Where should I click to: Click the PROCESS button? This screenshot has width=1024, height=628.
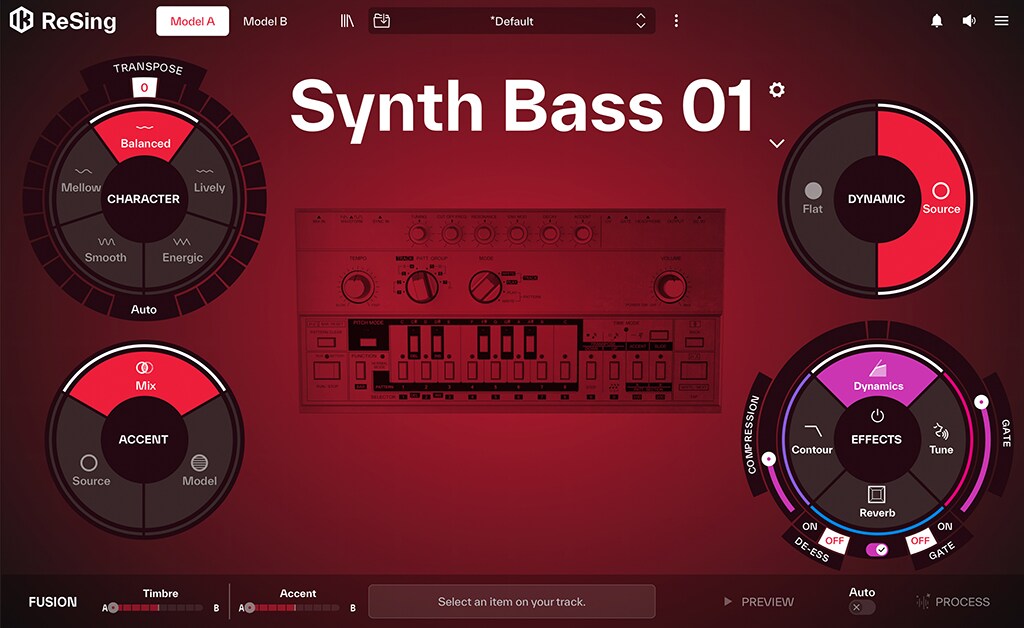[953, 602]
